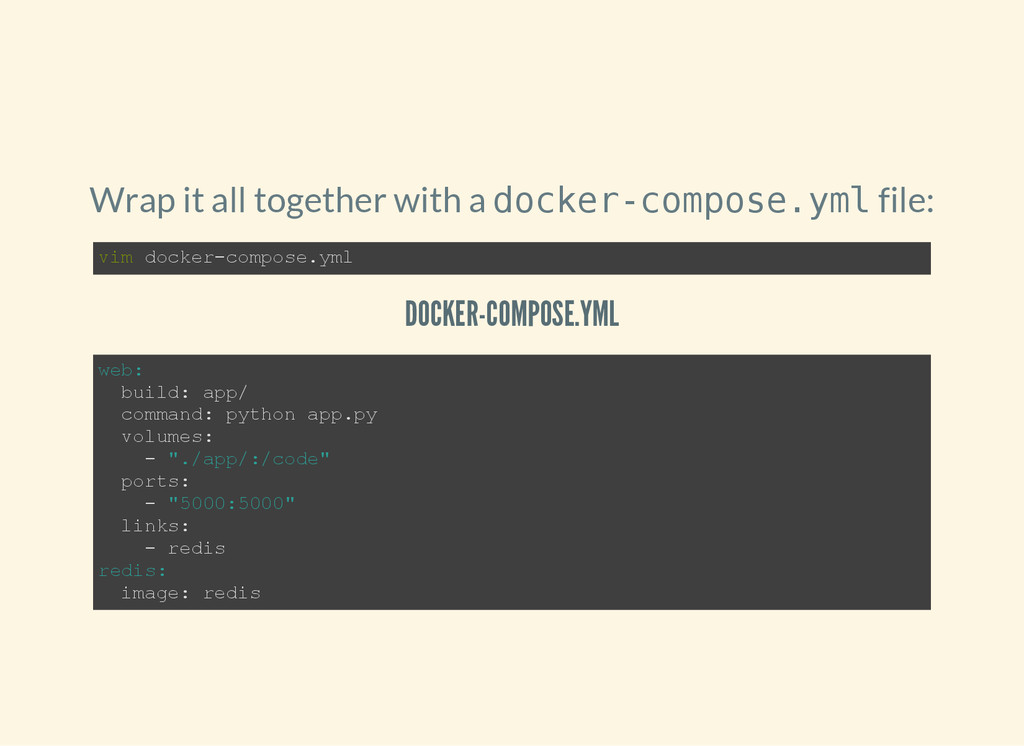Image resolution: width=1024 pixels, height=746 pixels.
Task: Click the word "vim" in the command block
Action: coord(115,258)
